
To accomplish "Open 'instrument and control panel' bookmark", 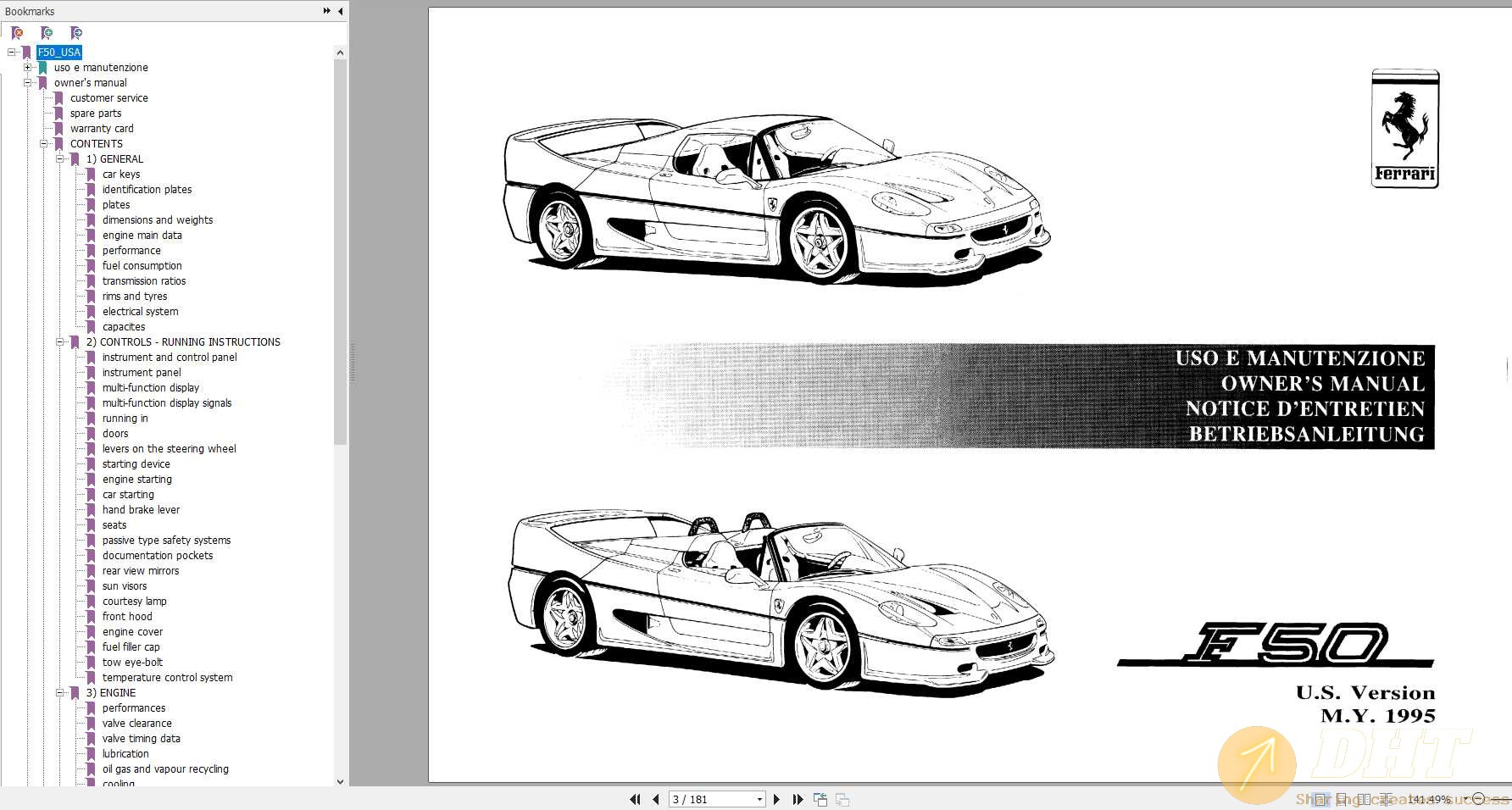I will 170,358.
